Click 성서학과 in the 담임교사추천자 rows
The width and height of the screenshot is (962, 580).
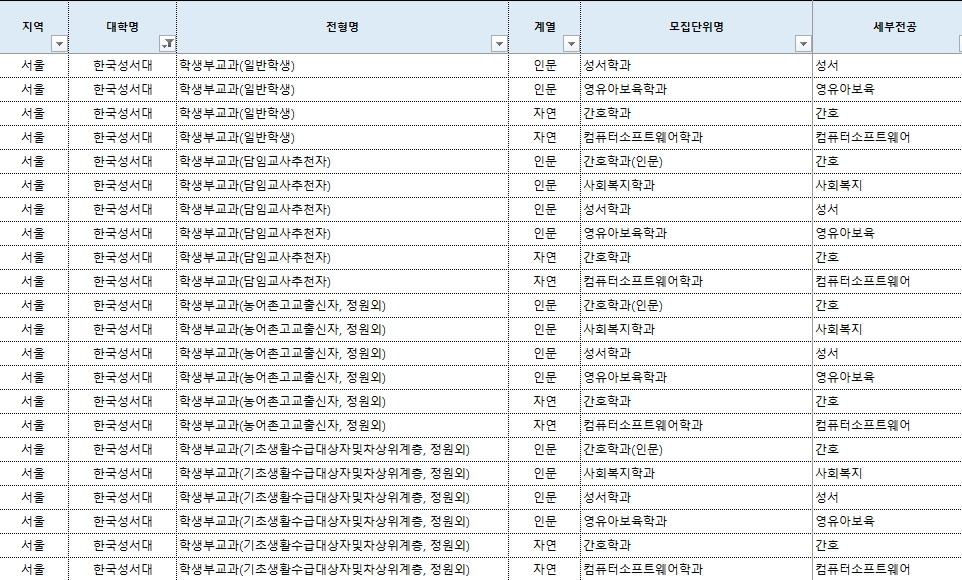click(x=607, y=209)
